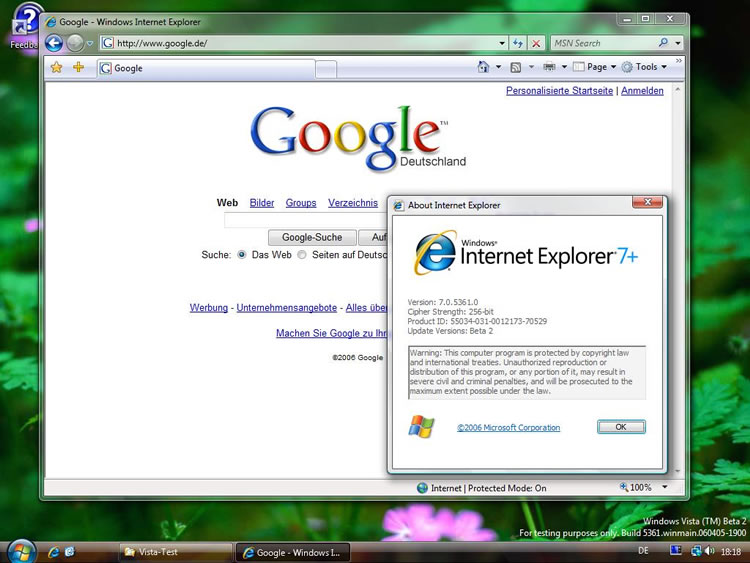
Task: Expand the zoom level 100% dropdown
Action: (x=665, y=487)
